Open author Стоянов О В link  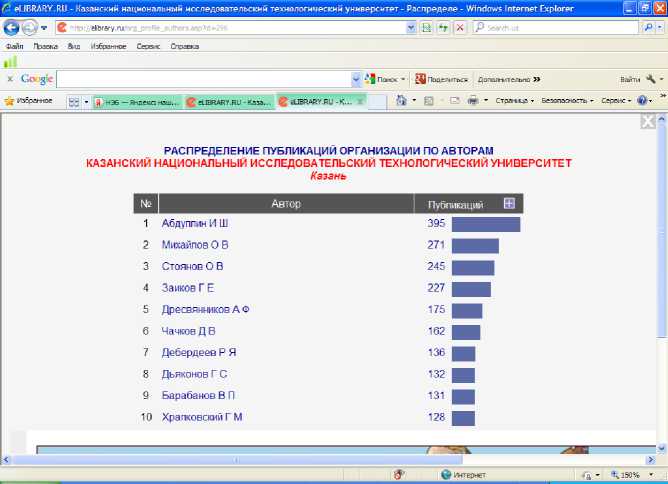tap(192, 266)
